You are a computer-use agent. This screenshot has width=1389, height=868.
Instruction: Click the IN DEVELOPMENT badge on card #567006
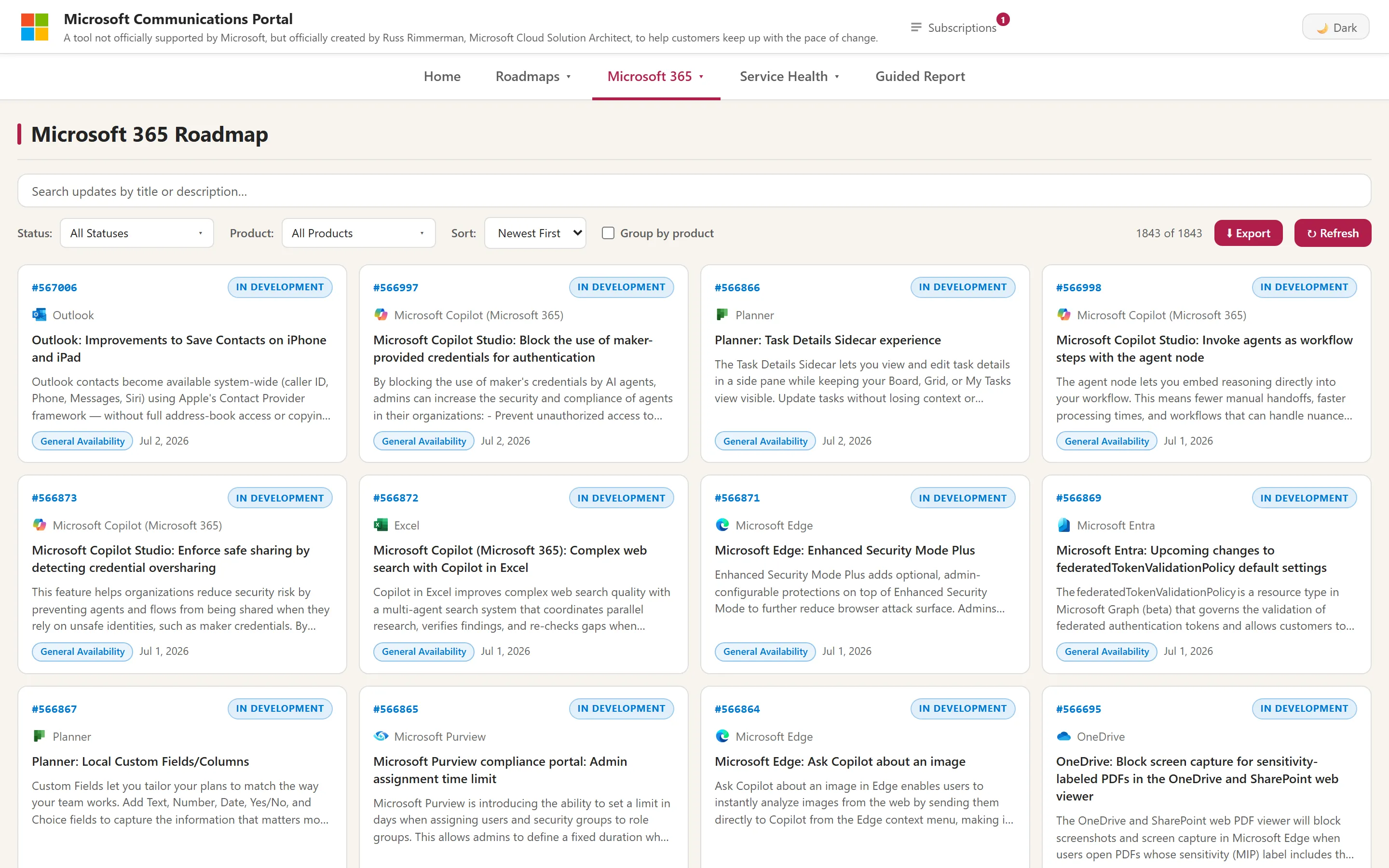click(280, 287)
